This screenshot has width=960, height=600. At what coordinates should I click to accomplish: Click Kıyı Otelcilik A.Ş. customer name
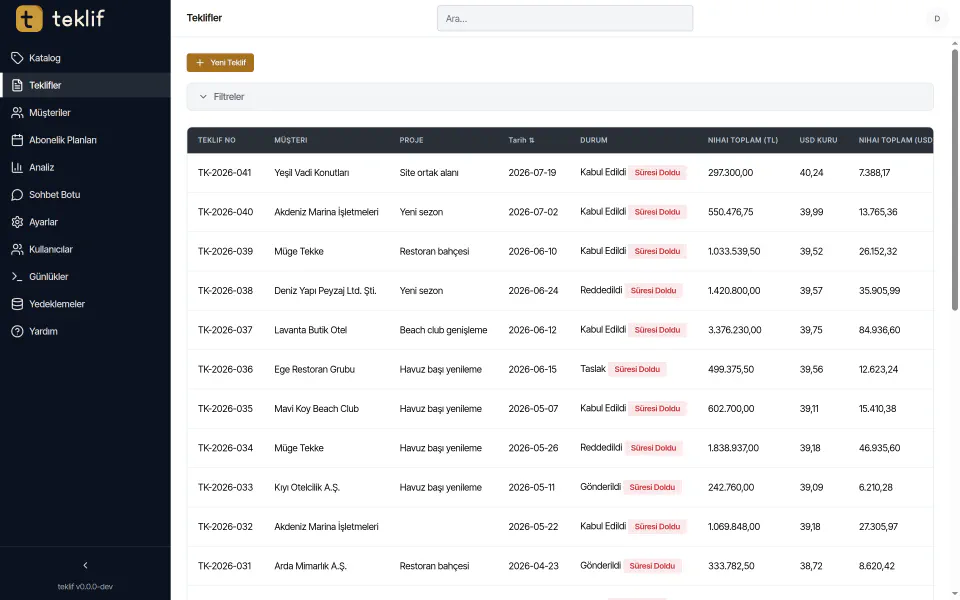[307, 487]
